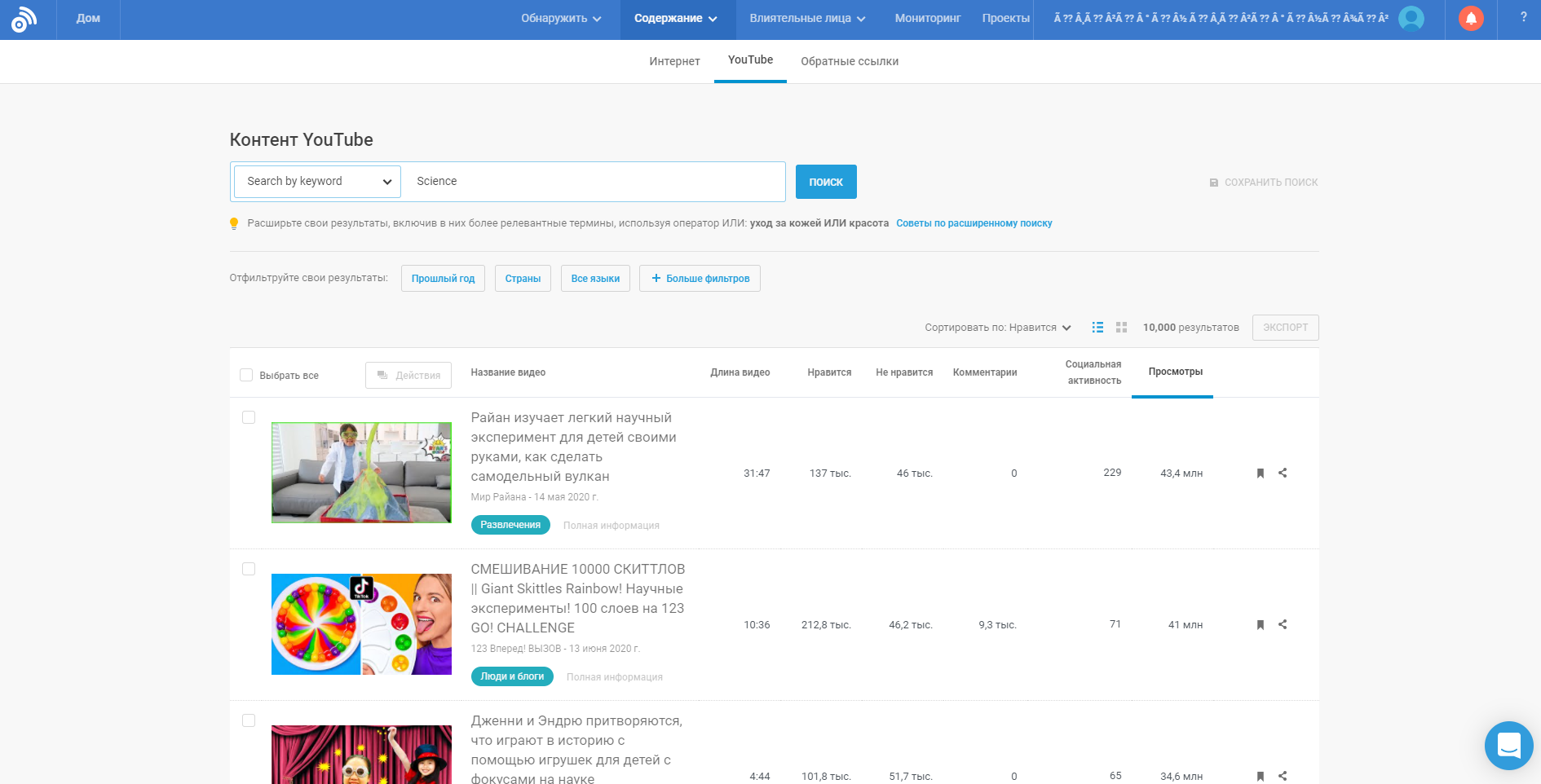Screen dimensions: 1541x784
Task: Open the Прошлый год date filter
Action: pos(443,278)
